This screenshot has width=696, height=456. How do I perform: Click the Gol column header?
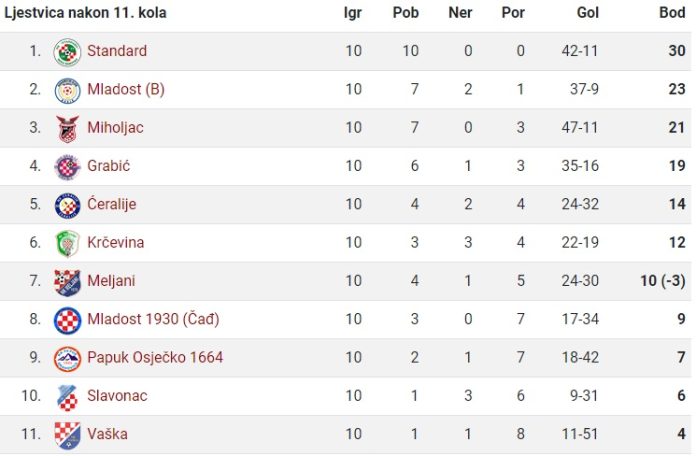pos(588,12)
